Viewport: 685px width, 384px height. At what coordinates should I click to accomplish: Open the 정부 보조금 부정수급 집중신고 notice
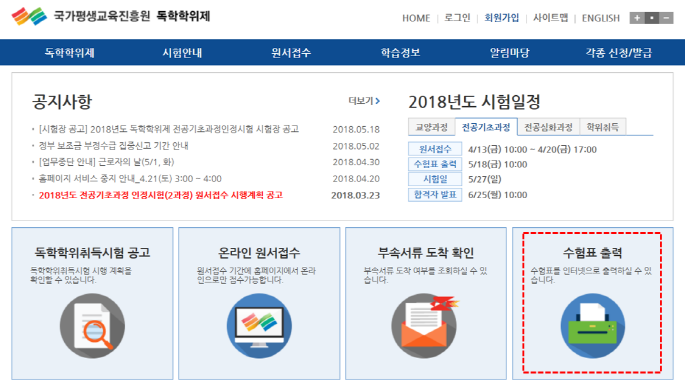coord(113,145)
